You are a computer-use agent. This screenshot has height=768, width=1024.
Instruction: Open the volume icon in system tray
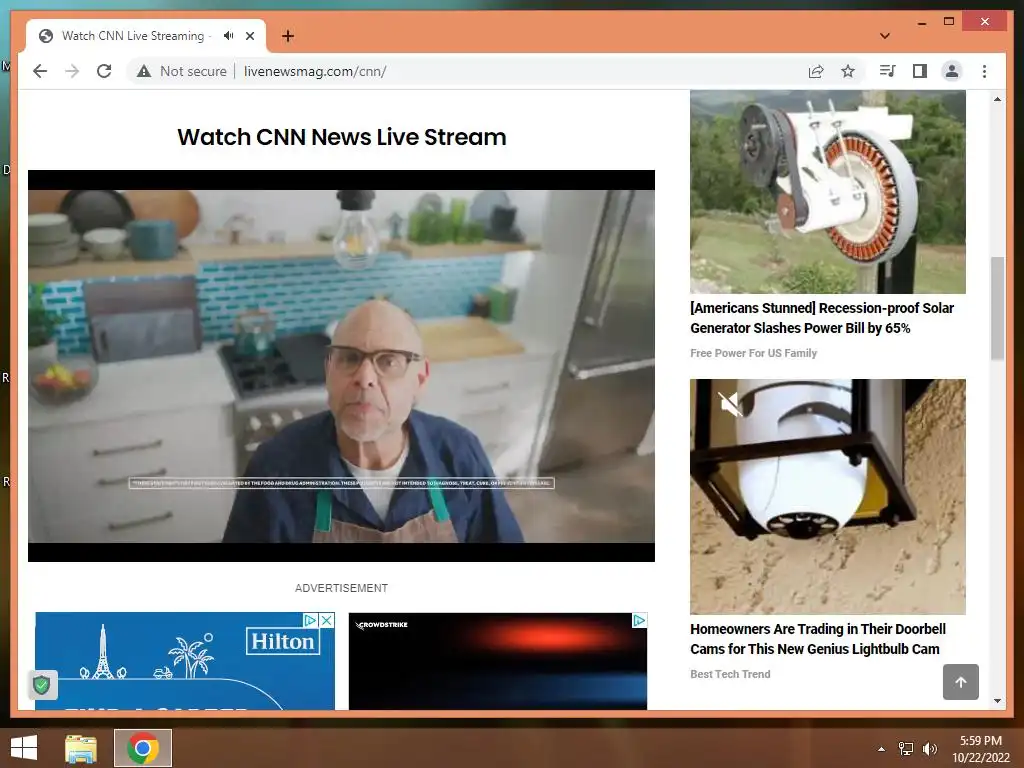pos(929,749)
